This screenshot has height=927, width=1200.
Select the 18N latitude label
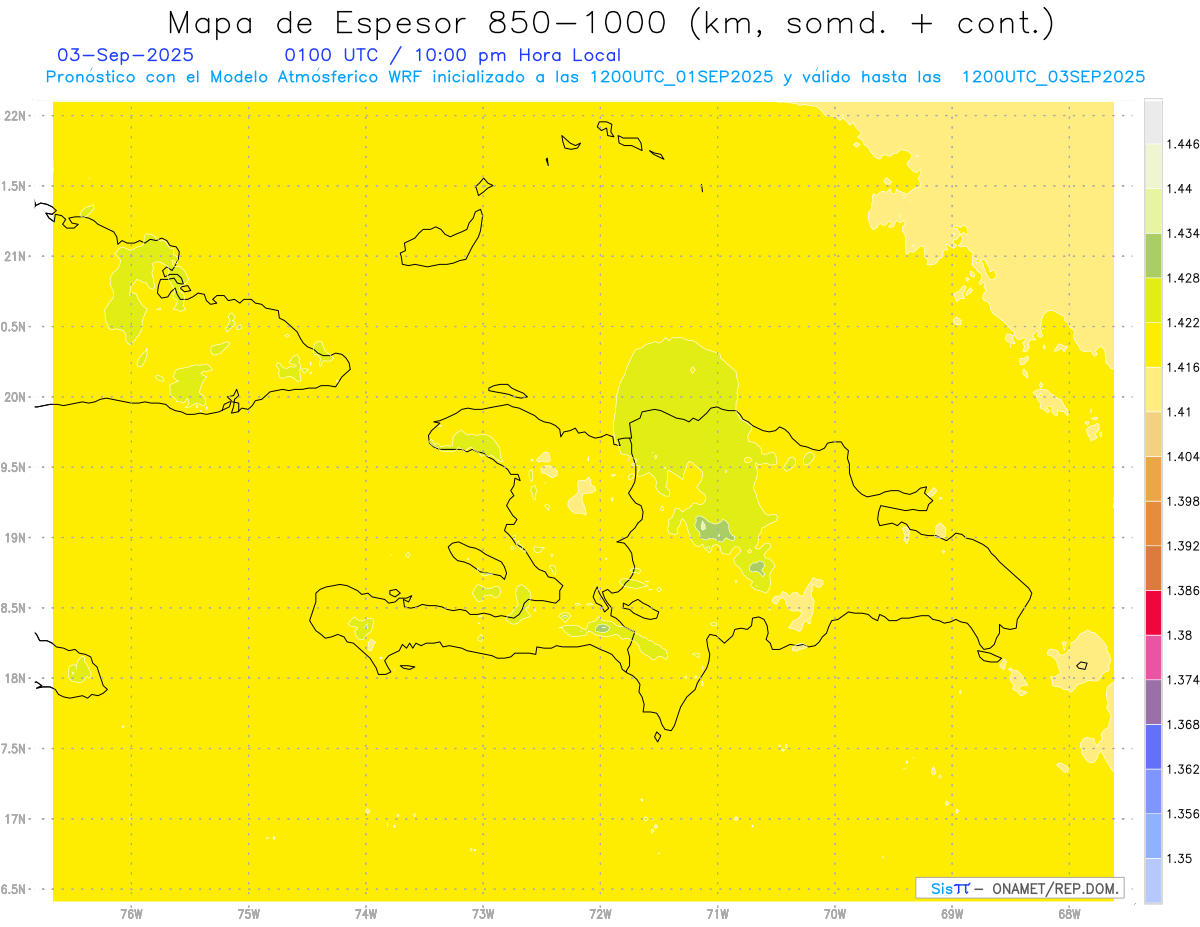pos(14,679)
